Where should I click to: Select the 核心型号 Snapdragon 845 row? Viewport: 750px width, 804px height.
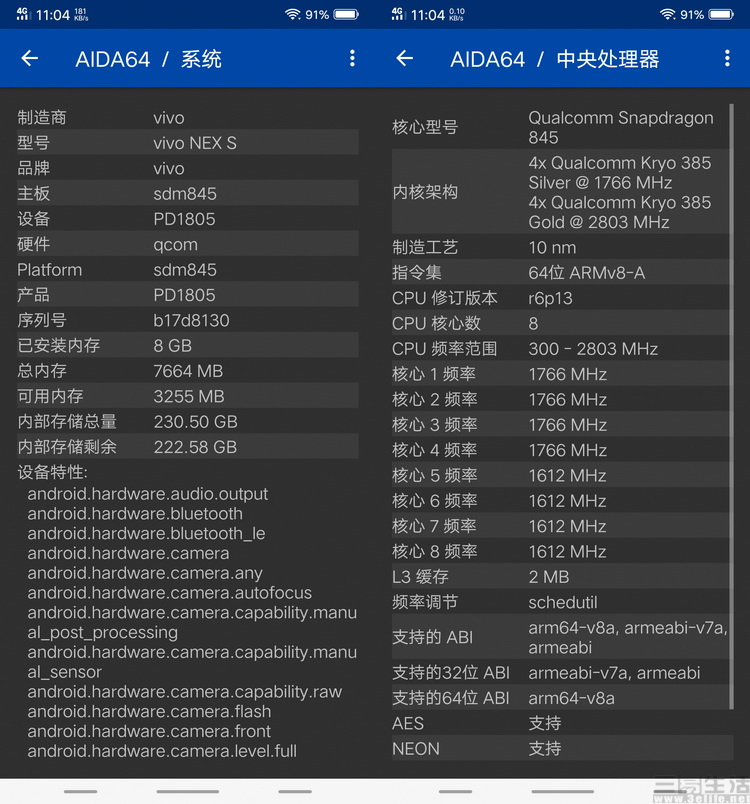[562, 127]
